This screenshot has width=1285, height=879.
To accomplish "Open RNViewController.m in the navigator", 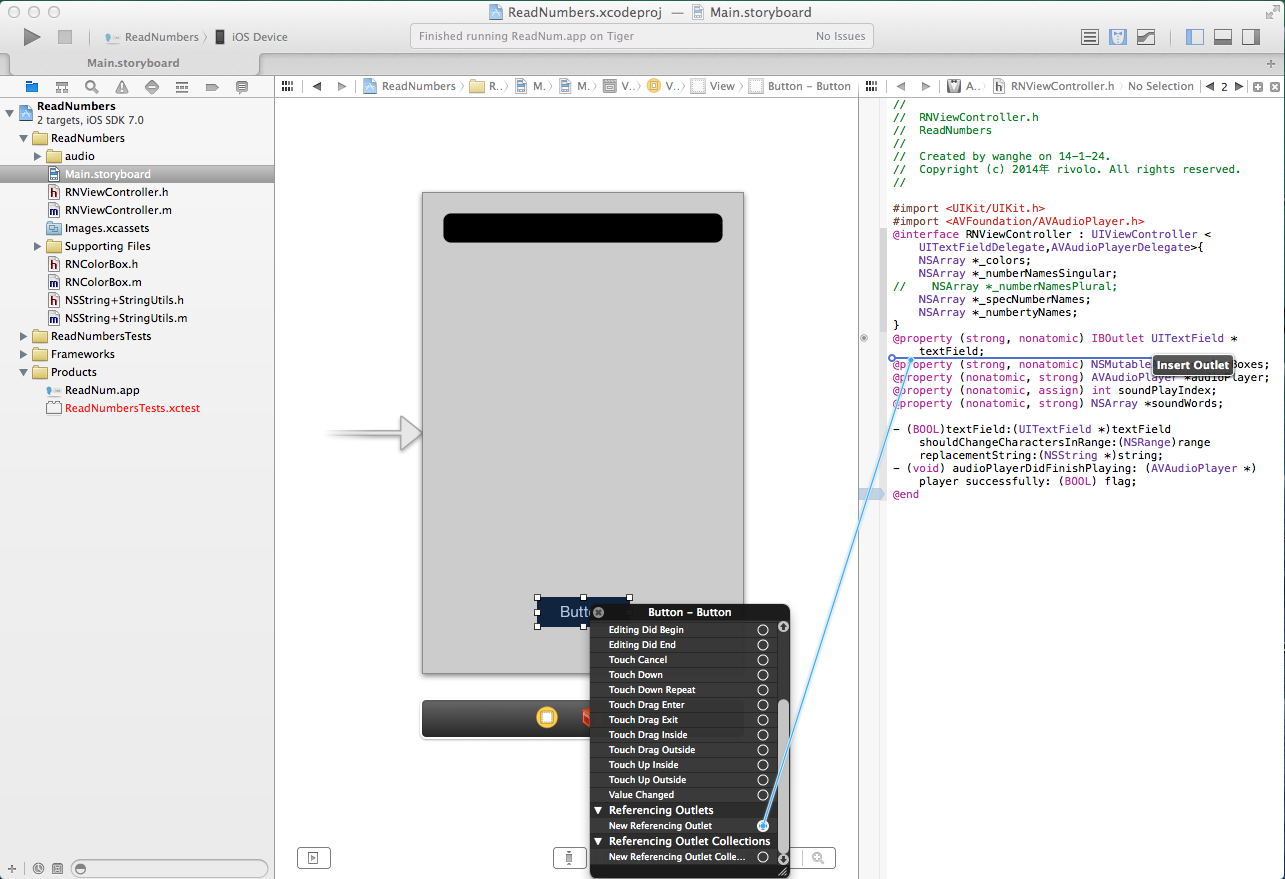I will click(118, 210).
